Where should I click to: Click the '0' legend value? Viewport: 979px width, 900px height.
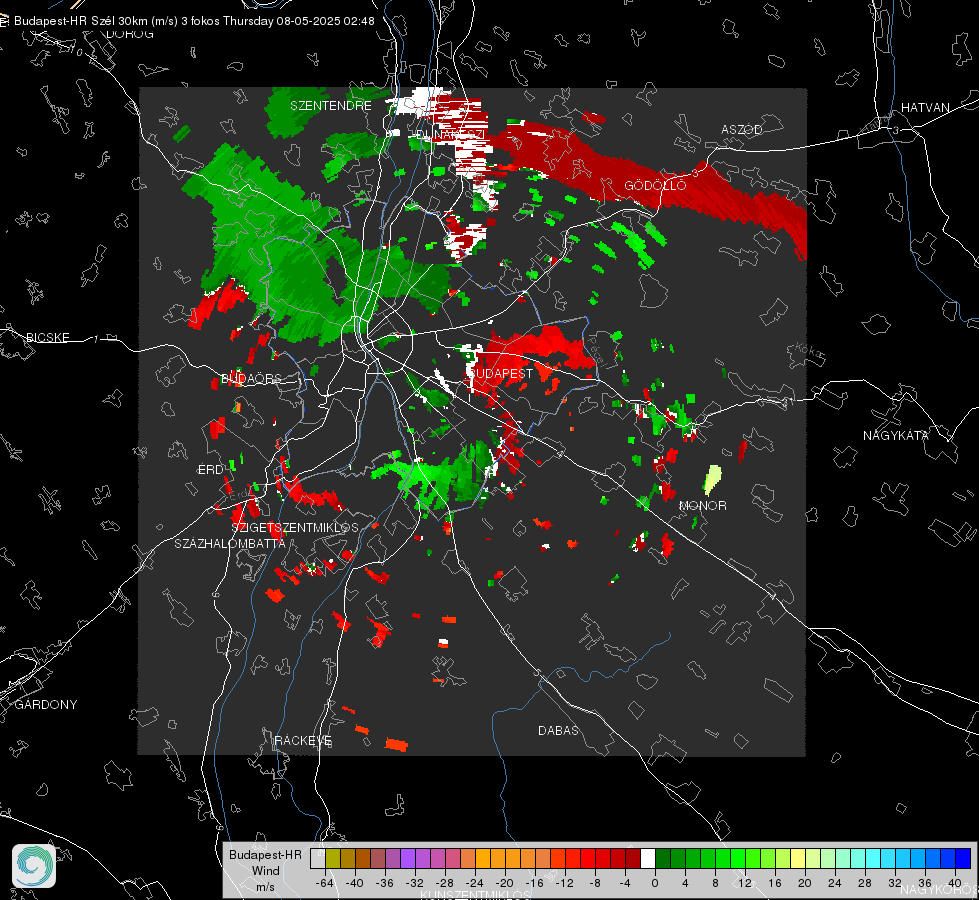click(654, 883)
